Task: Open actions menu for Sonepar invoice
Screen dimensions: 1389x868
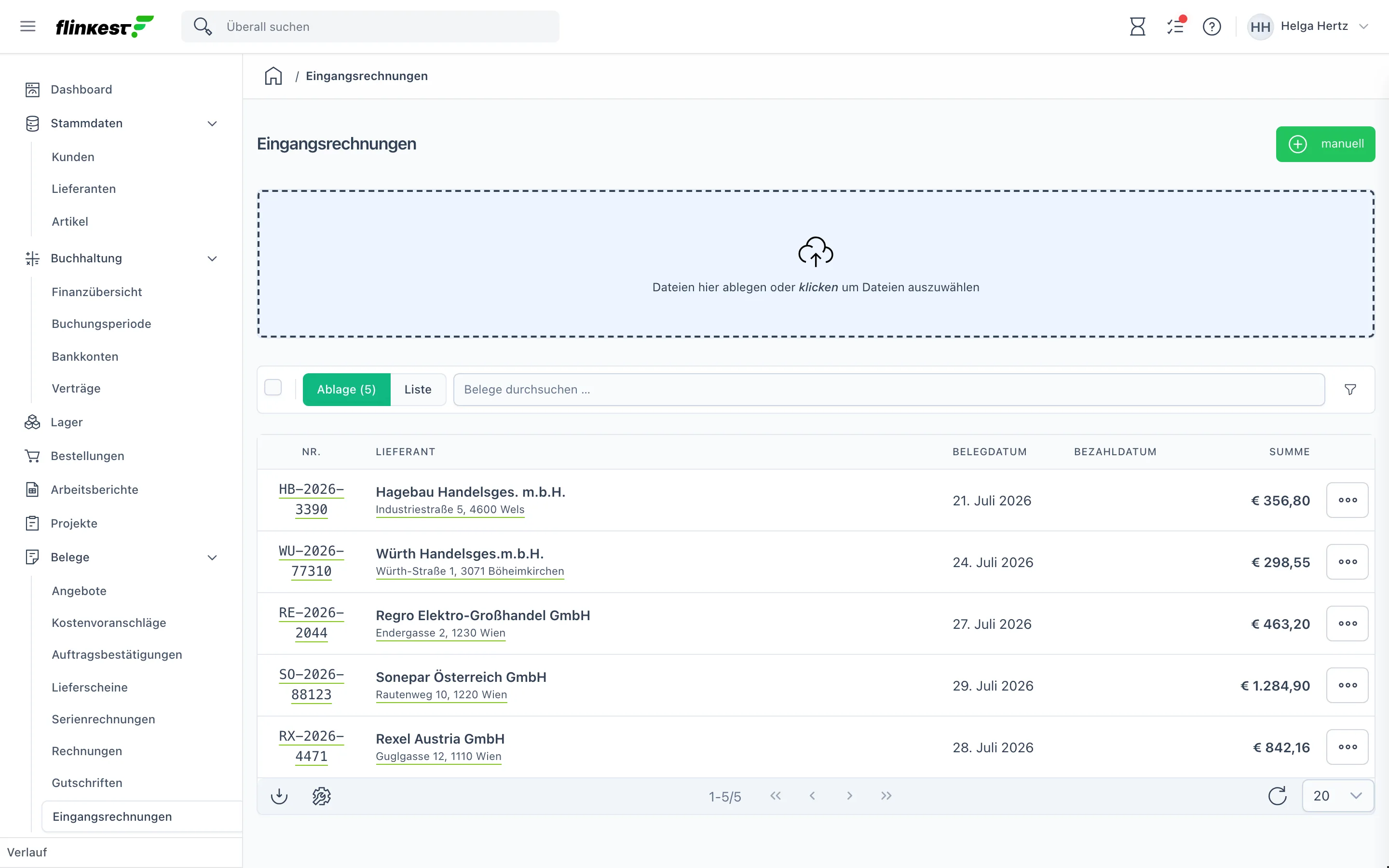Action: [1347, 685]
